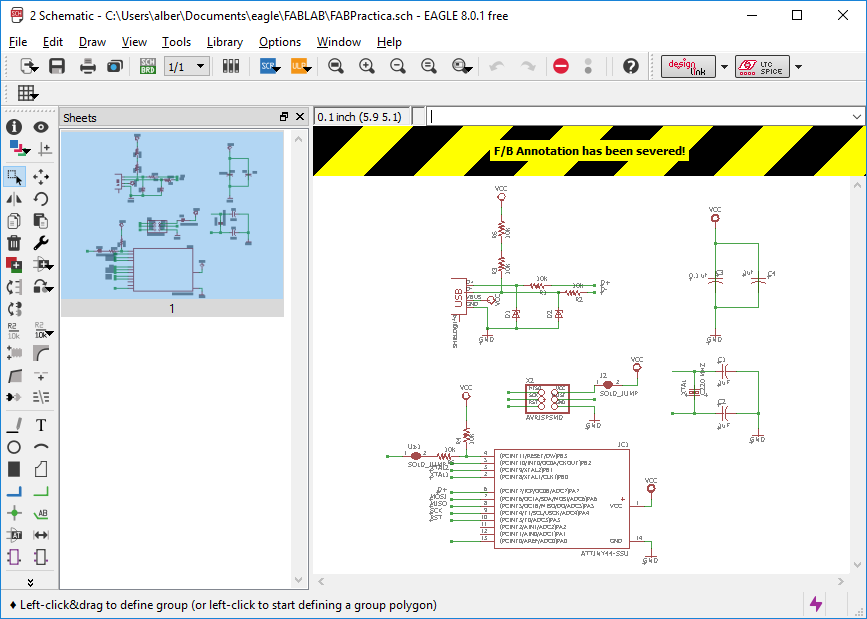Select the Text tool
Viewport: 867px width, 619px height.
pyautogui.click(x=41, y=425)
